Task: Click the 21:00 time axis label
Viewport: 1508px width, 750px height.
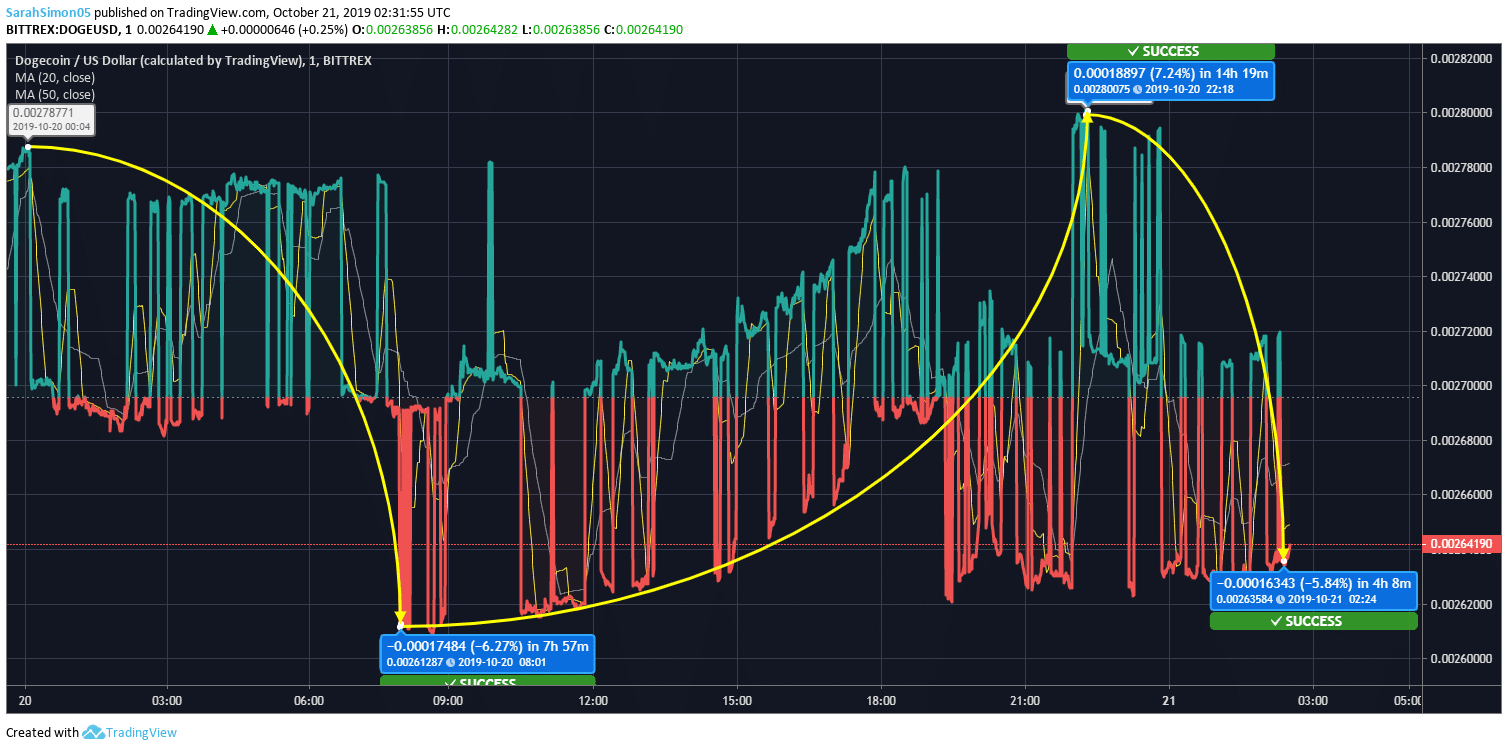Action: point(1026,701)
